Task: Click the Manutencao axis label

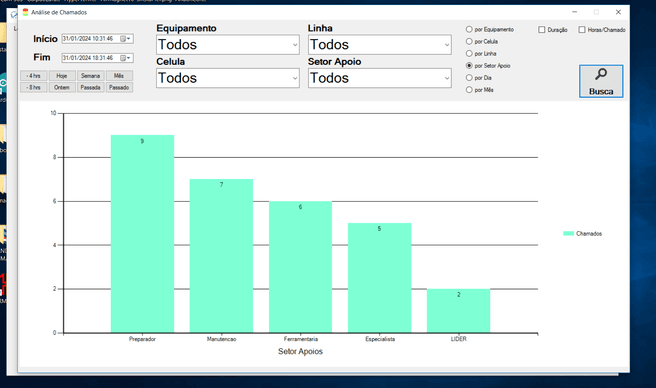Action: tap(221, 339)
